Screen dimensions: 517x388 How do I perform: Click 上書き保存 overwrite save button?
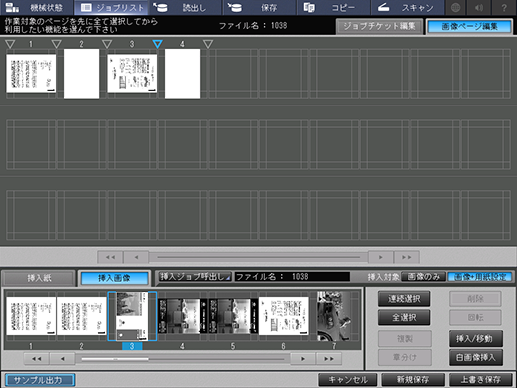[x=480, y=380]
